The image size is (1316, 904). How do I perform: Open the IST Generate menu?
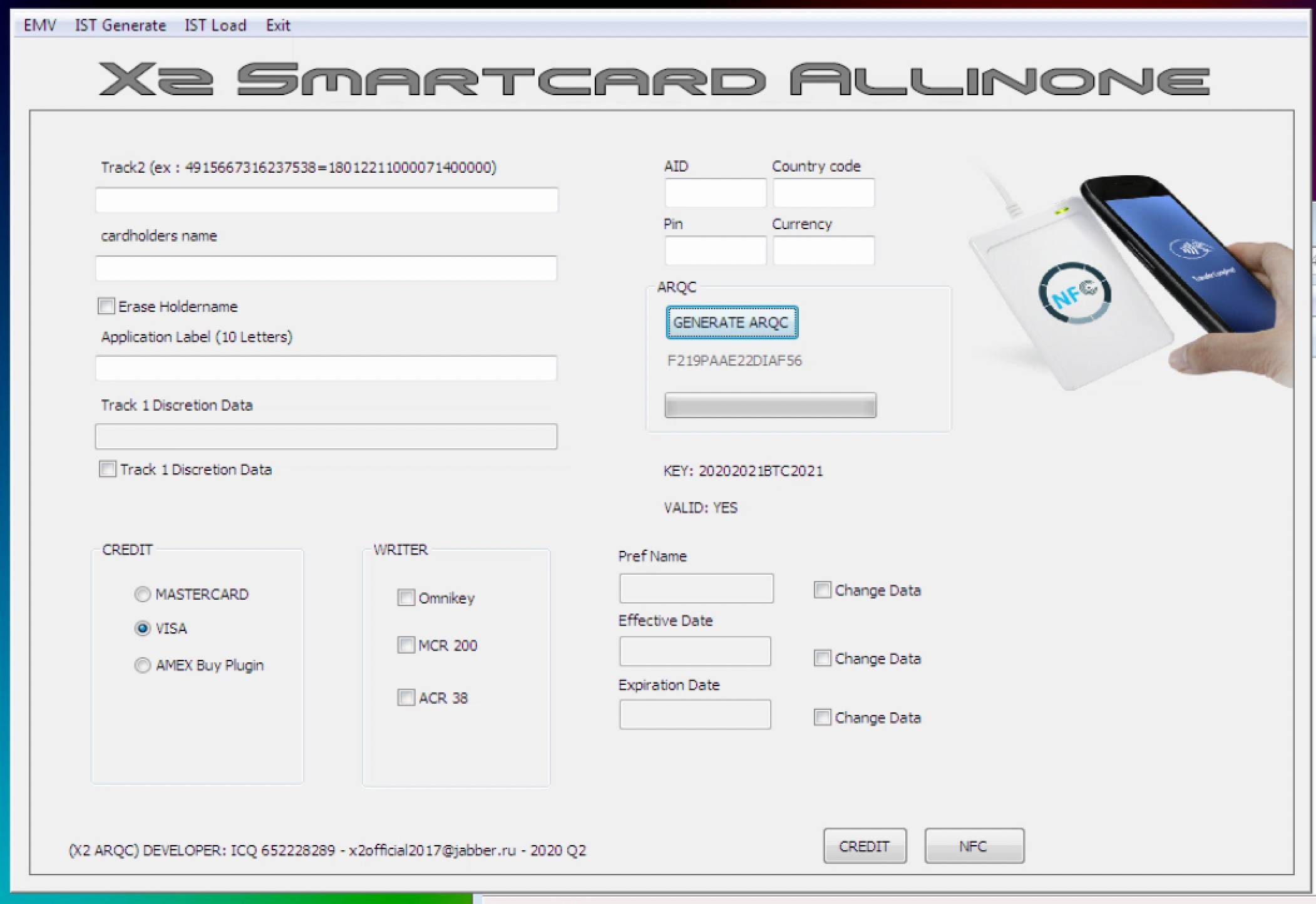120,26
